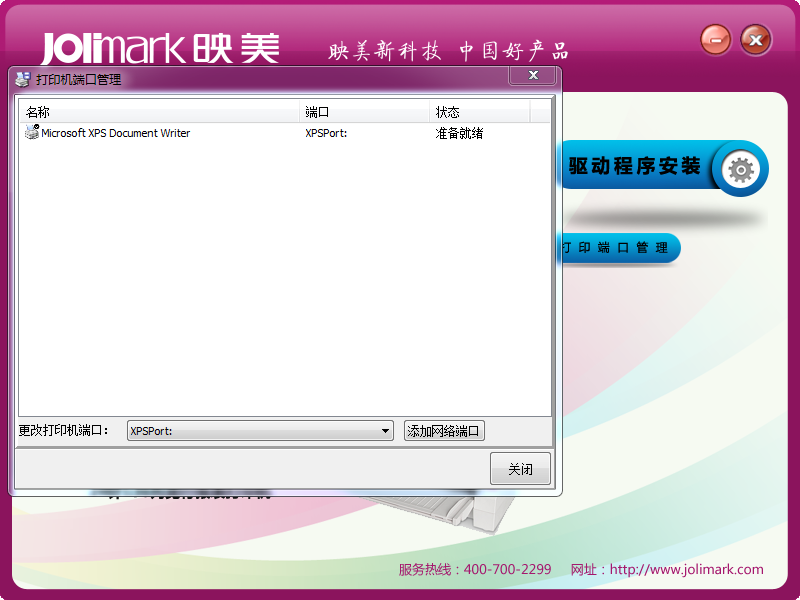Click the Jolimark 映美 logo

[160, 48]
